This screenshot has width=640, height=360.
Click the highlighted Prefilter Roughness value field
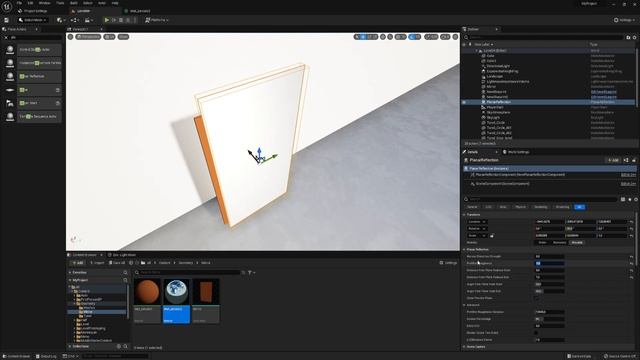[x=549, y=263]
